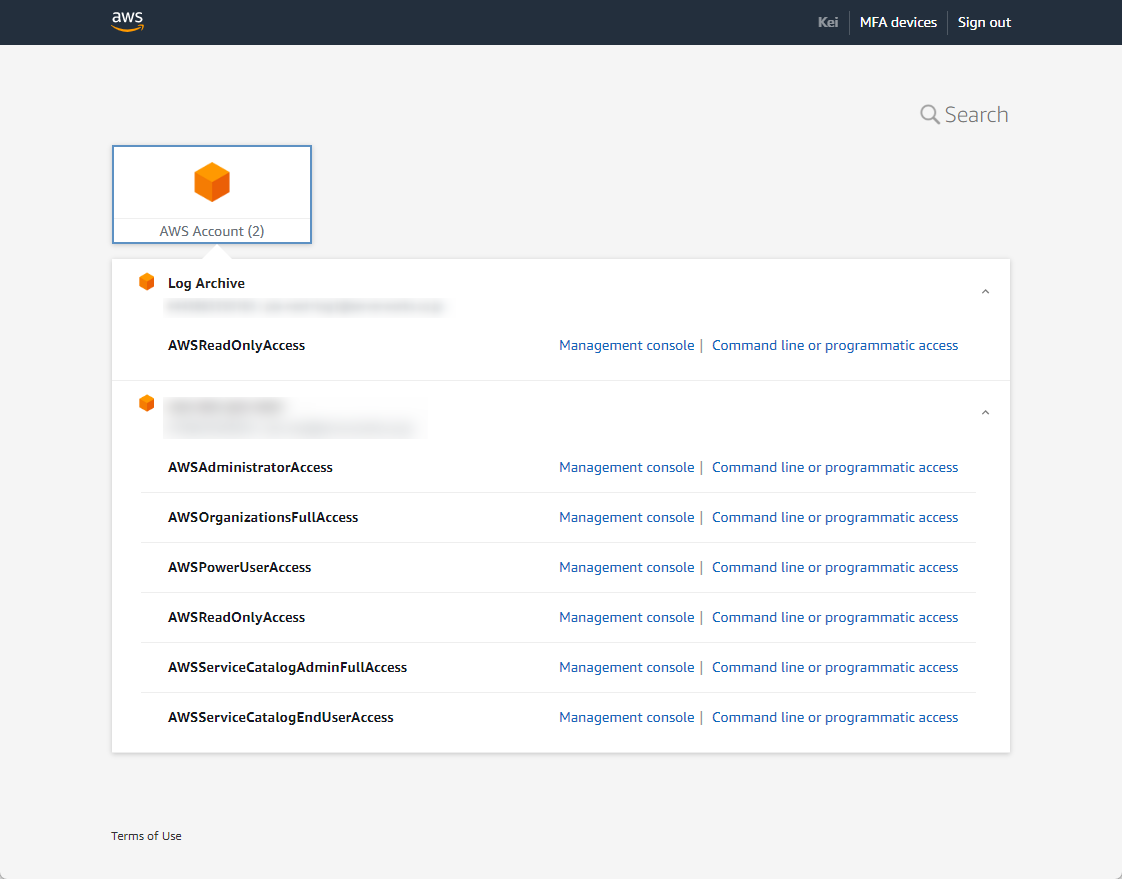Screen dimensions: 1122x879
Task: Open Management console for AWSPowerUserAccess
Action: [x=626, y=567]
